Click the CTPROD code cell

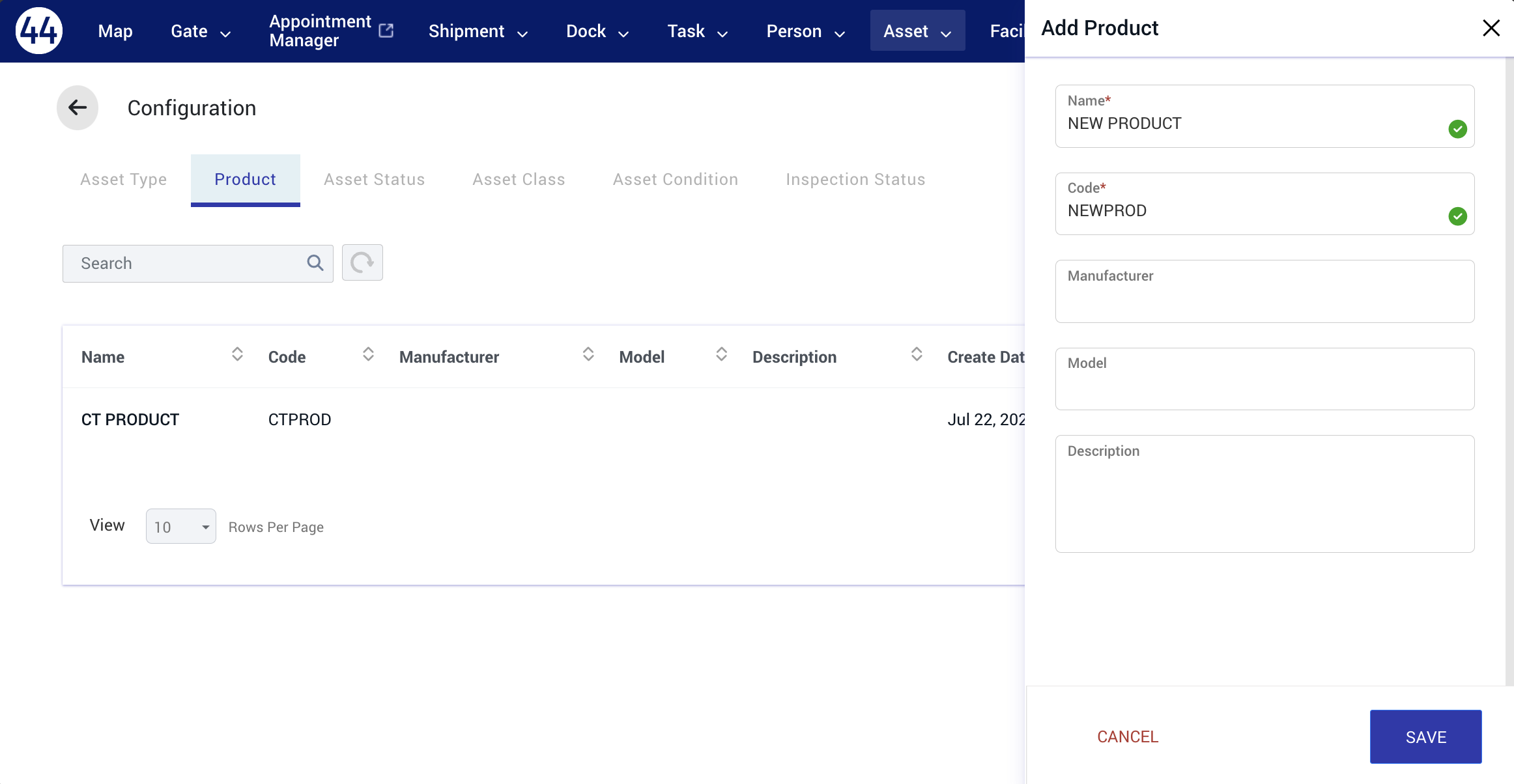tap(300, 420)
